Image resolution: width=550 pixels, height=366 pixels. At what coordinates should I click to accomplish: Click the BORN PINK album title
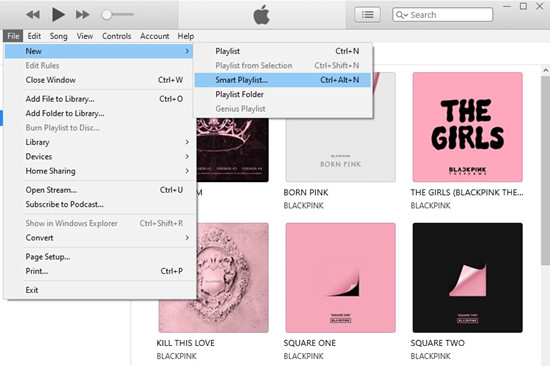point(306,192)
